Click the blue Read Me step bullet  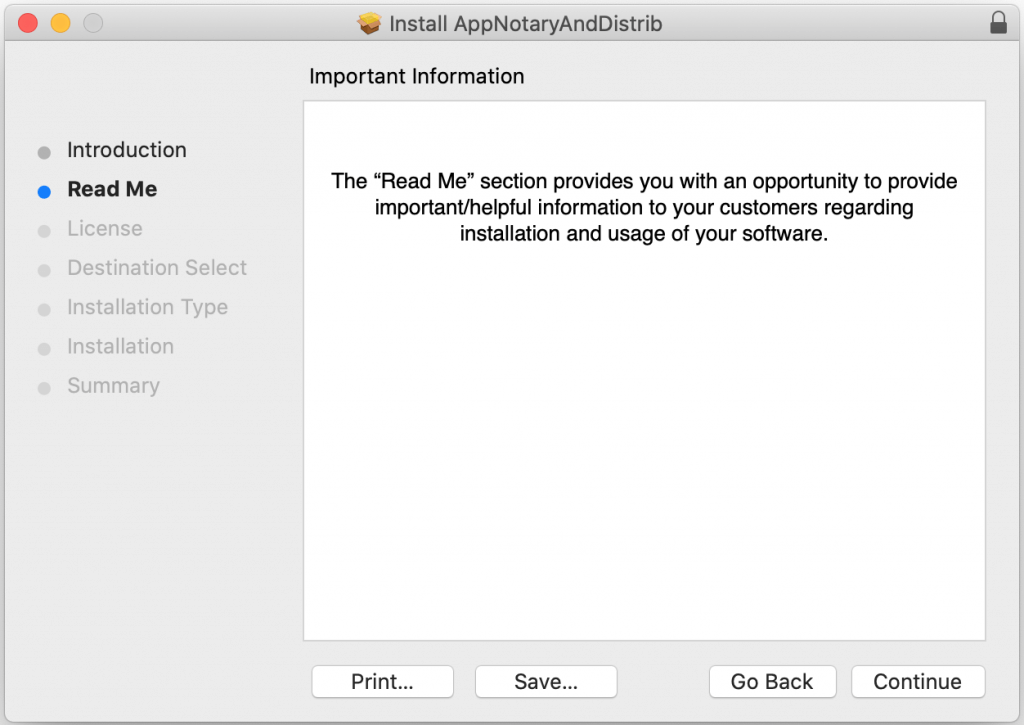pyautogui.click(x=44, y=192)
